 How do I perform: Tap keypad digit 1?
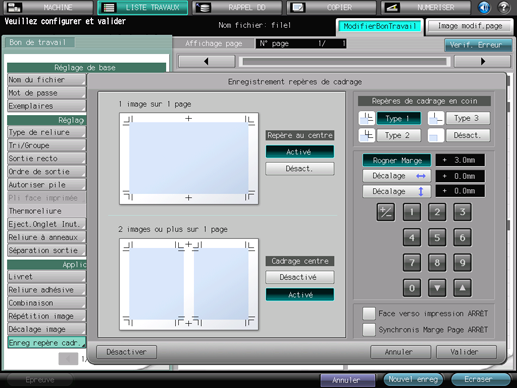click(412, 212)
